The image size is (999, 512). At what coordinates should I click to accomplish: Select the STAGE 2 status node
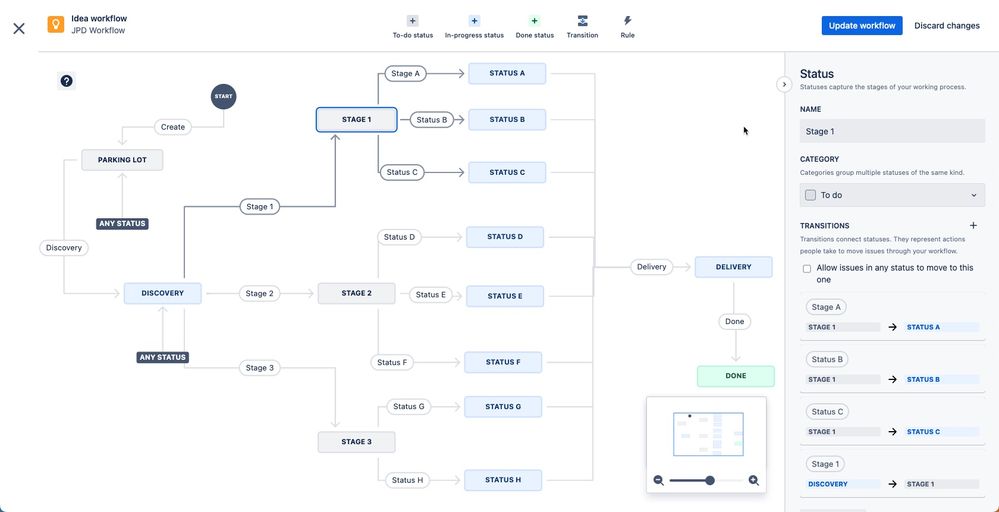click(357, 293)
